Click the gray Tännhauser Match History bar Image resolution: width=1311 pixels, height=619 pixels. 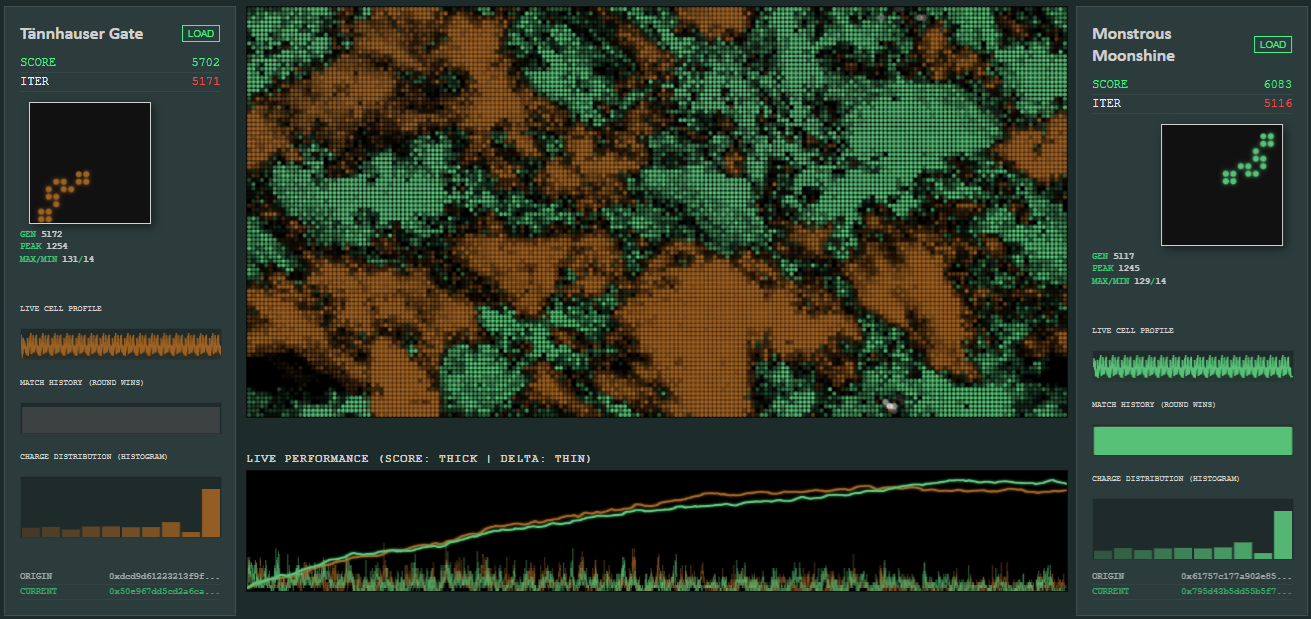[121, 419]
